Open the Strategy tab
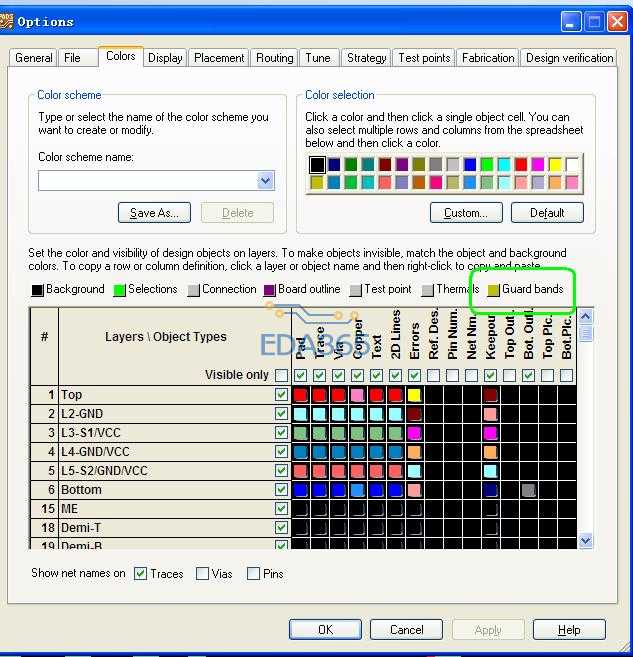The width and height of the screenshot is (633, 657). 366,58
